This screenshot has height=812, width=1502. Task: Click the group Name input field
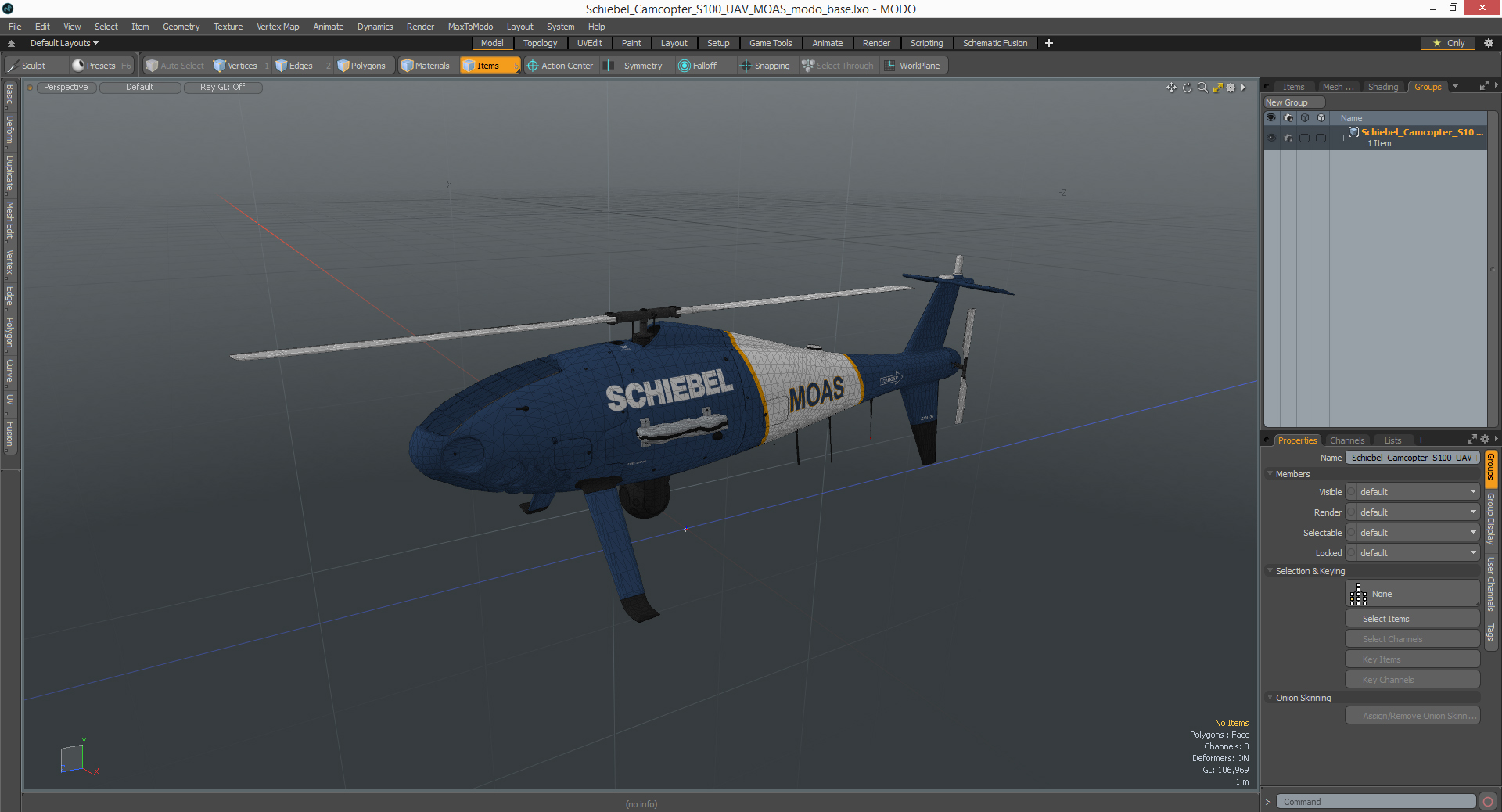1412,458
